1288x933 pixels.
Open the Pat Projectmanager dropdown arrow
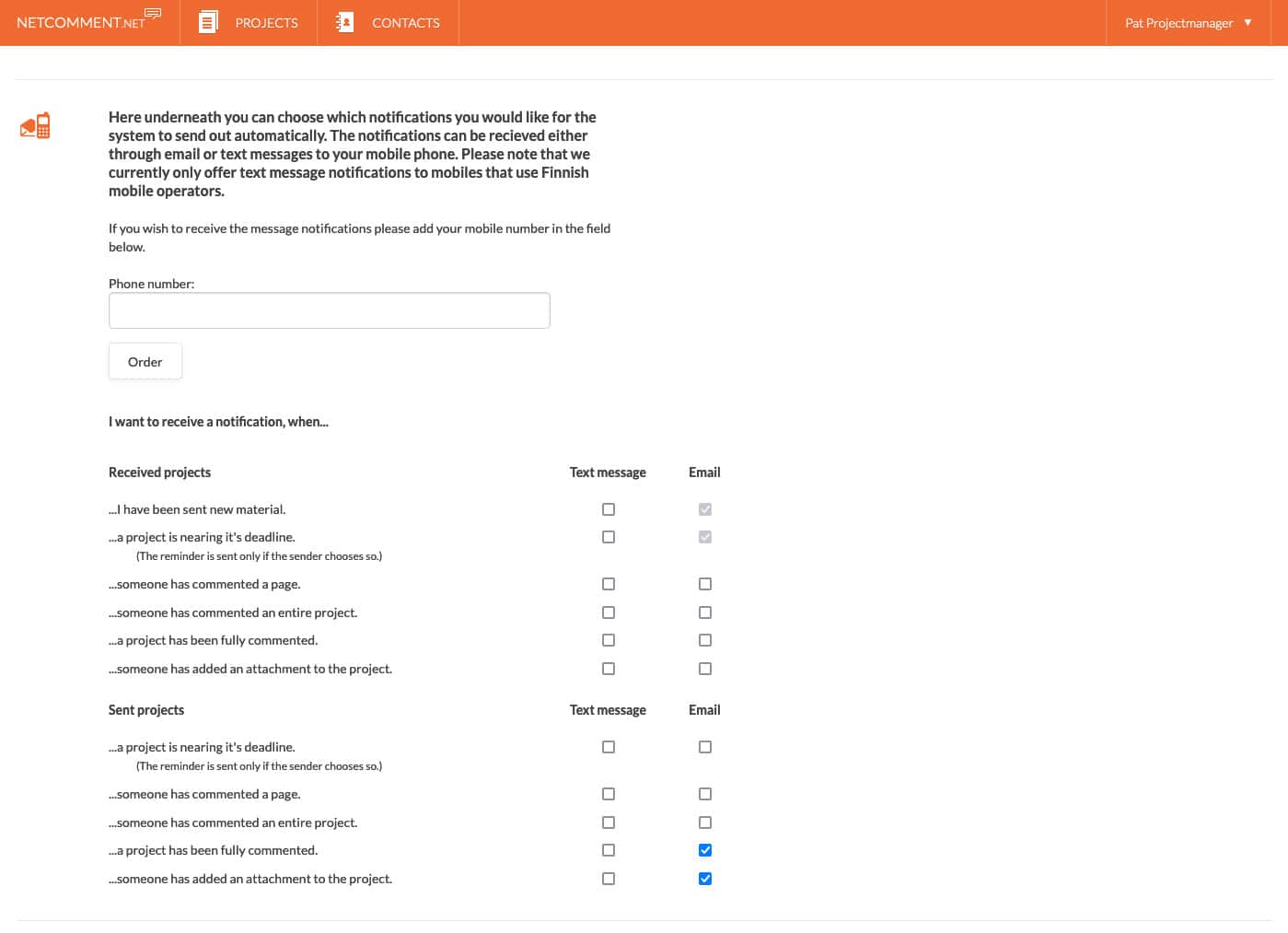pyautogui.click(x=1247, y=22)
